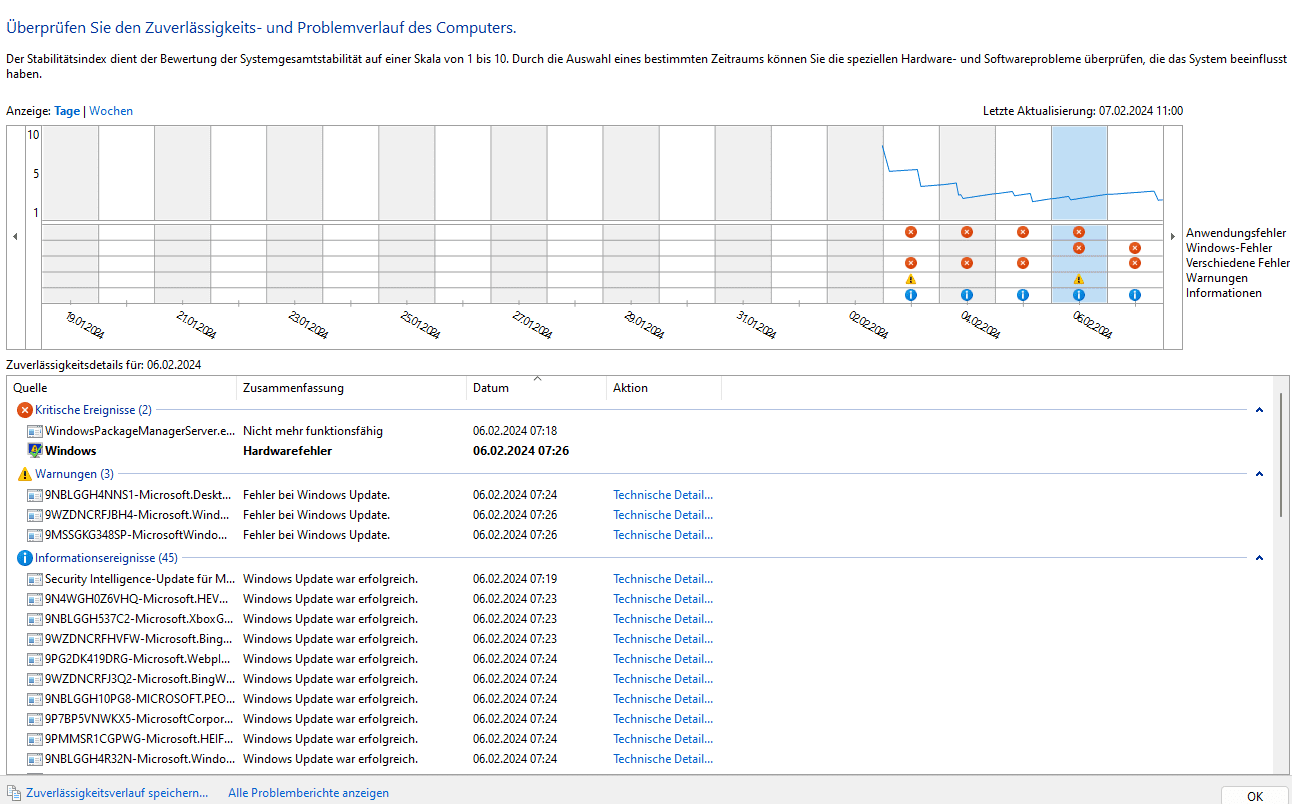Click the information icon for 07.02.2024

pyautogui.click(x=1135, y=295)
